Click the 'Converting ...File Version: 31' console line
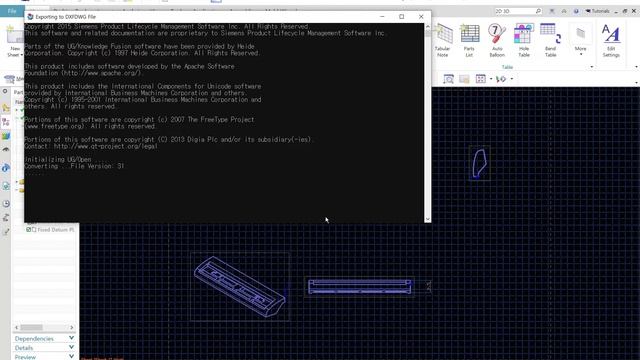The width and height of the screenshot is (640, 360). point(74,166)
